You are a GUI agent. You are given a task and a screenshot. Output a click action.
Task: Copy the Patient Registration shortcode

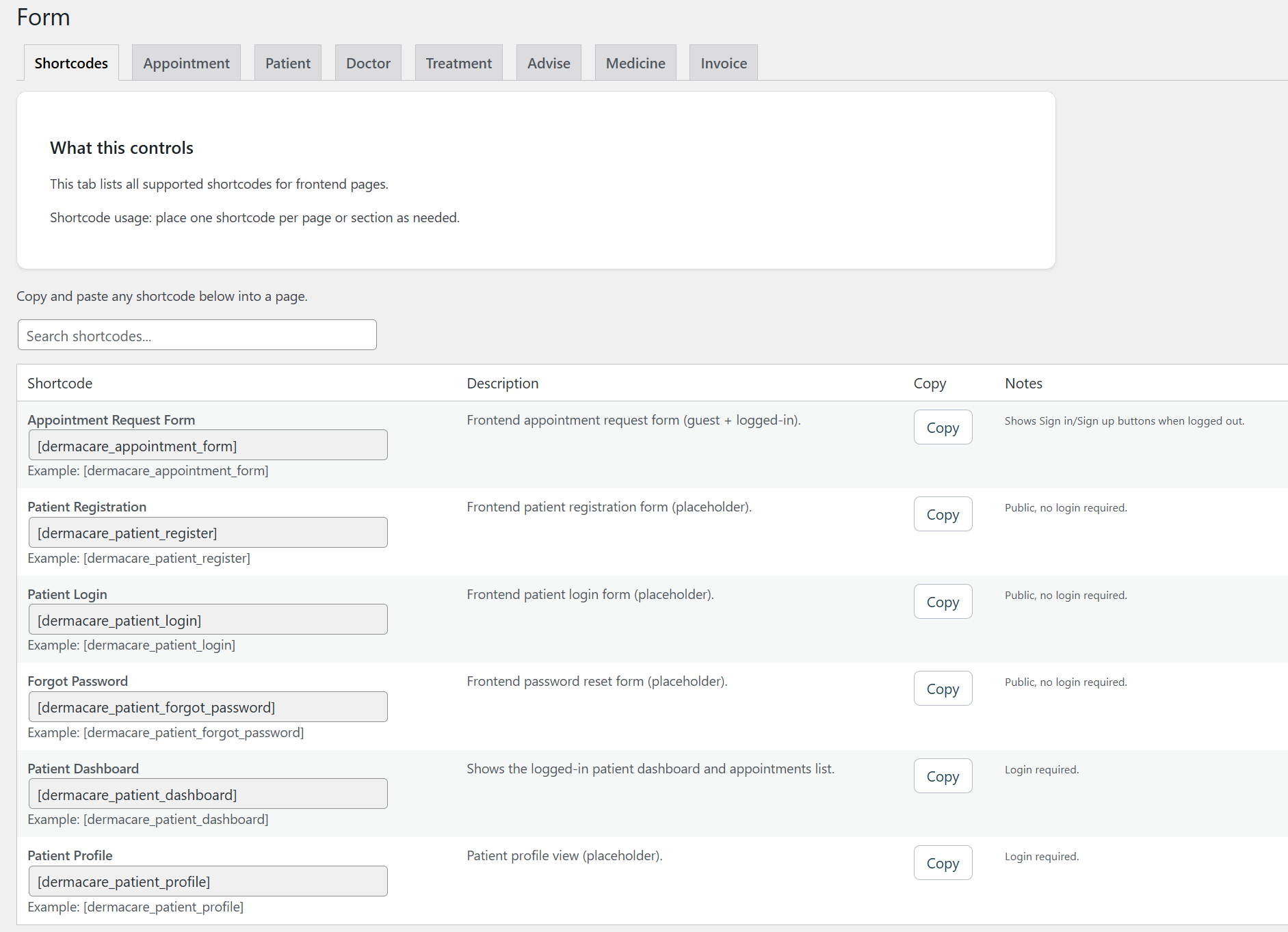943,514
